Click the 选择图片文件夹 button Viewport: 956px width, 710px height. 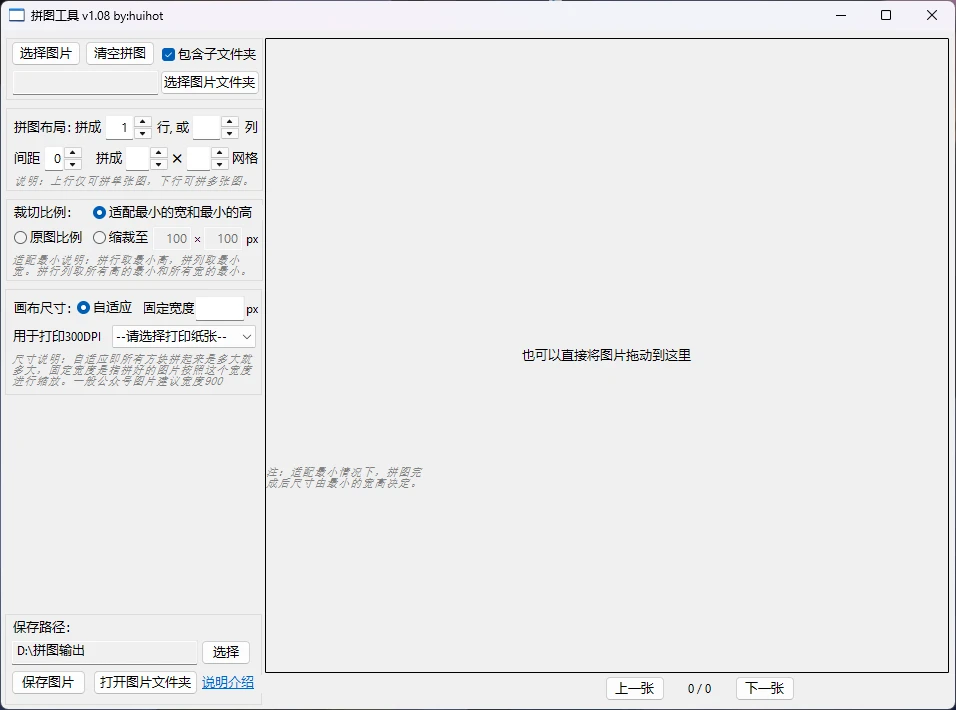210,83
